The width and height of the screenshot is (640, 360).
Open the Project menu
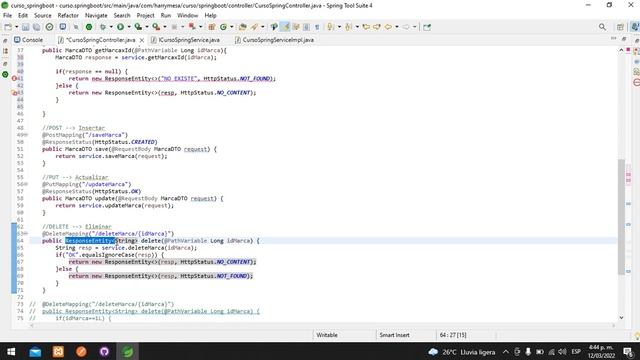(x=145, y=16)
